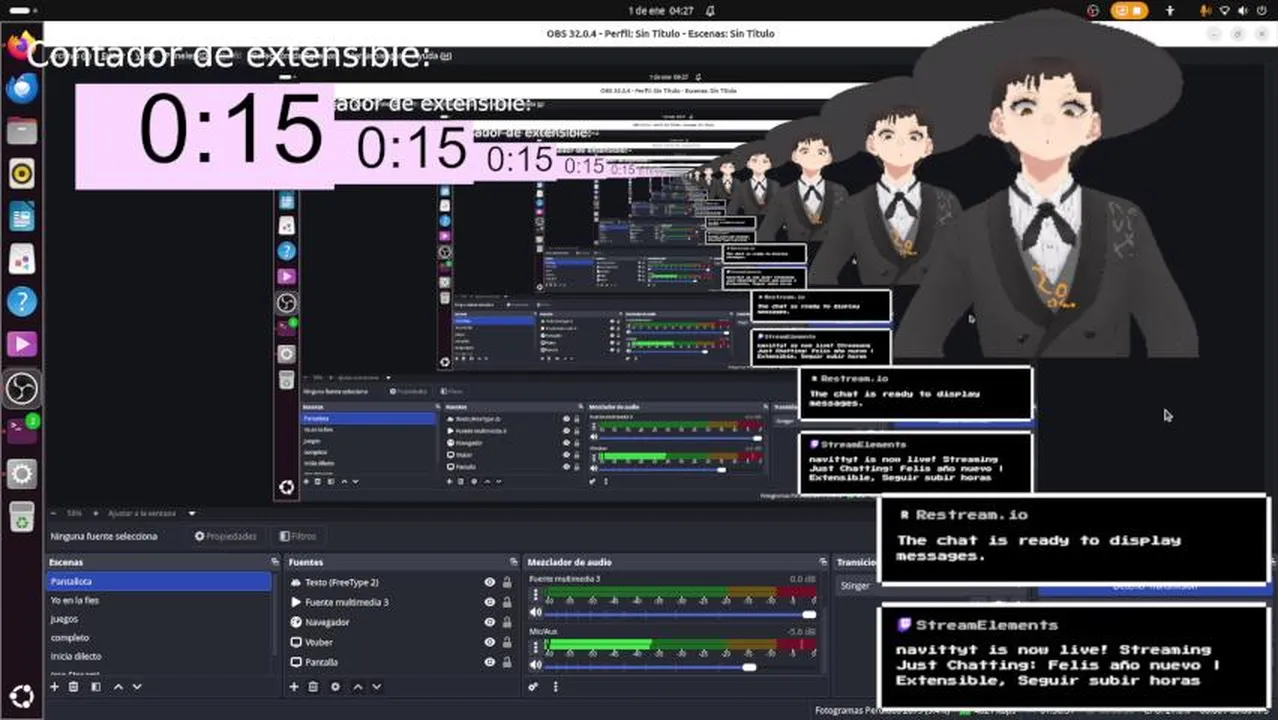Select the completo scene
Screen dimensions: 1278x720
tap(160, 637)
